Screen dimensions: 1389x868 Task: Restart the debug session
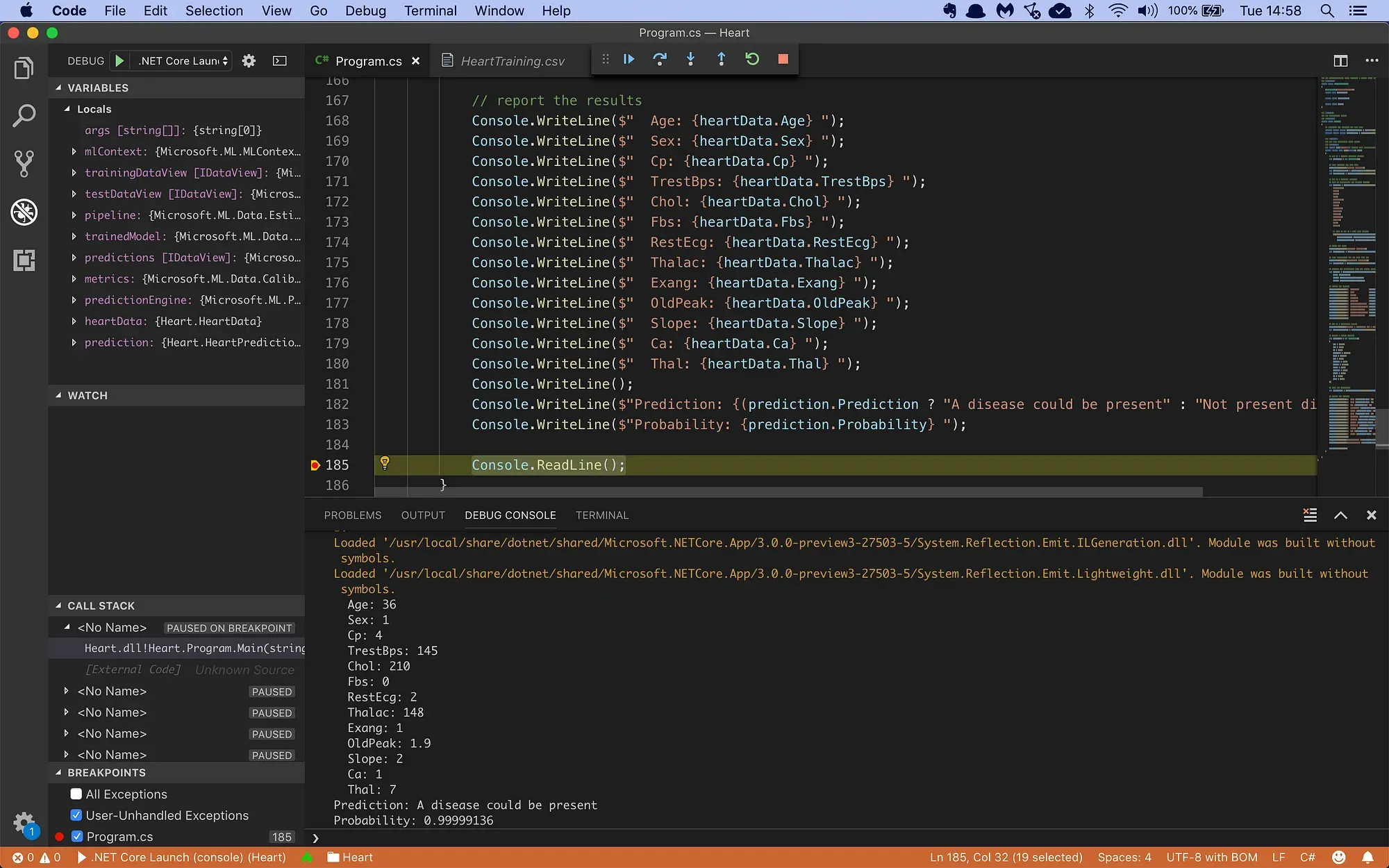coord(752,60)
